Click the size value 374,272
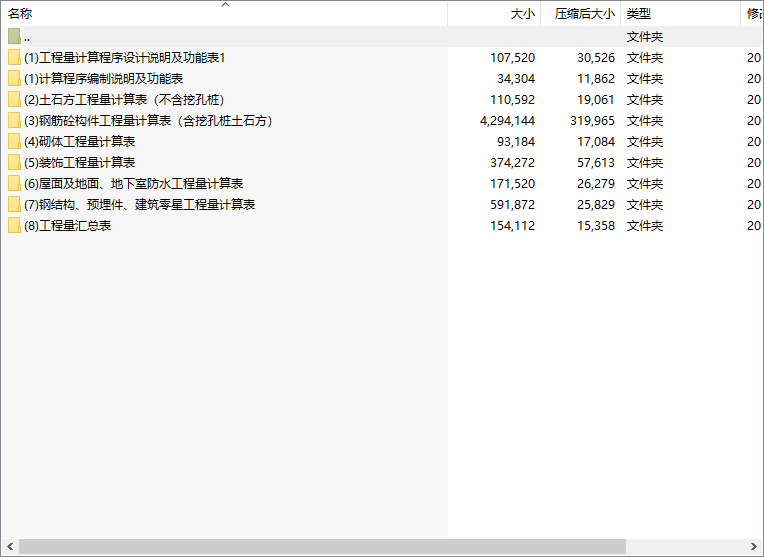Viewport: 764px width, 557px height. 513,162
